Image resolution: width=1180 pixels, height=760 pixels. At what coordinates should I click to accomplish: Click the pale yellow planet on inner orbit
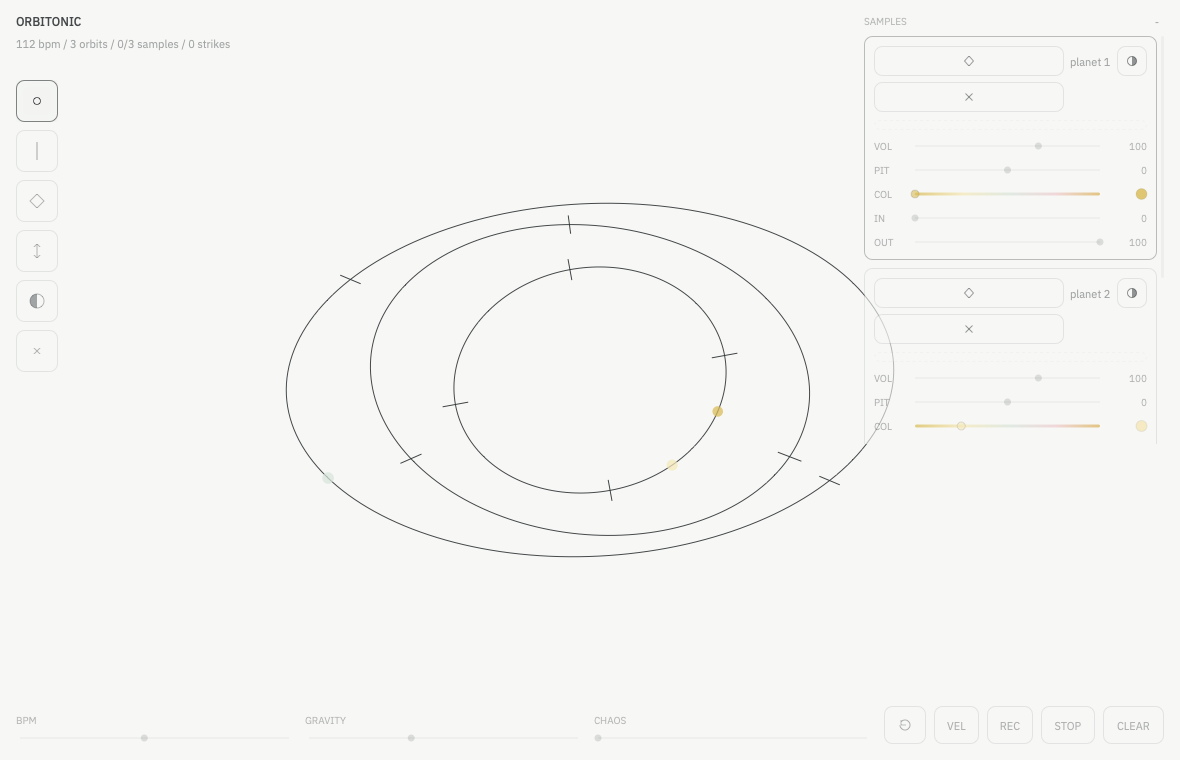pyautogui.click(x=672, y=465)
